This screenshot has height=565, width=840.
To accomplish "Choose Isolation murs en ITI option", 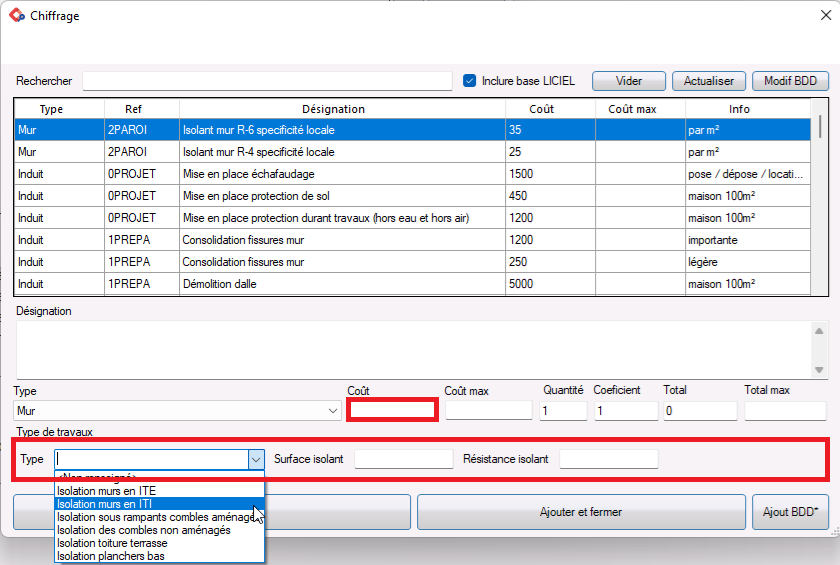I will pos(160,504).
